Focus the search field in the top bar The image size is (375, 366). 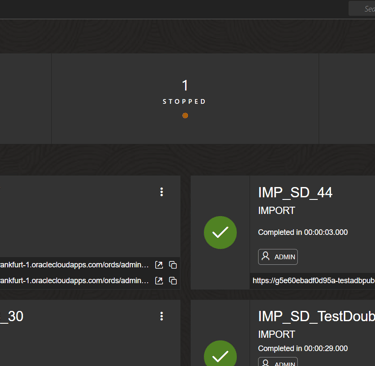coord(362,9)
